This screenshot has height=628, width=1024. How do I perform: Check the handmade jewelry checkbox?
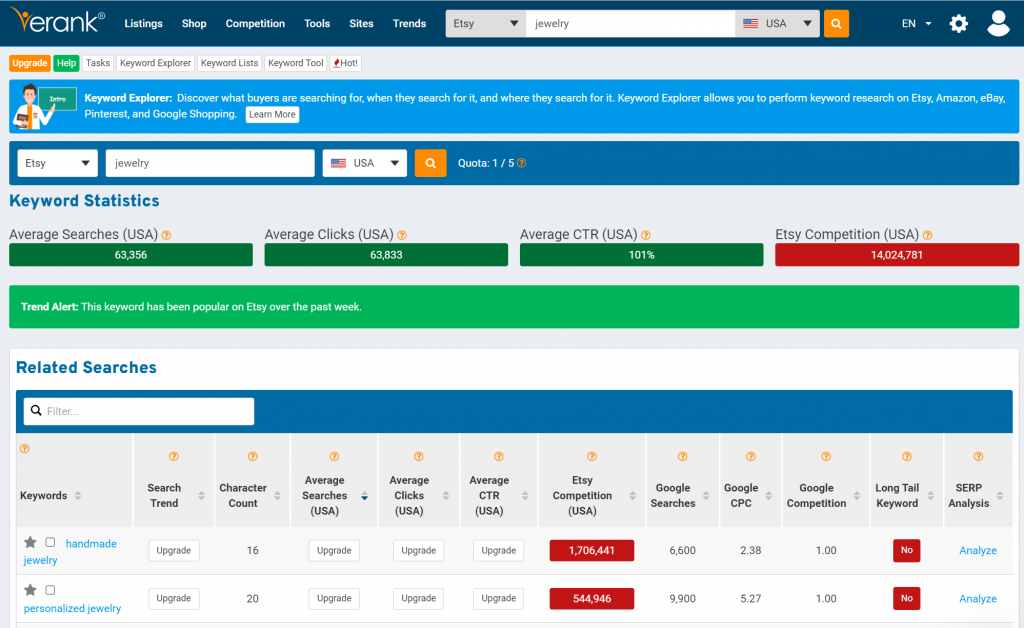click(50, 542)
